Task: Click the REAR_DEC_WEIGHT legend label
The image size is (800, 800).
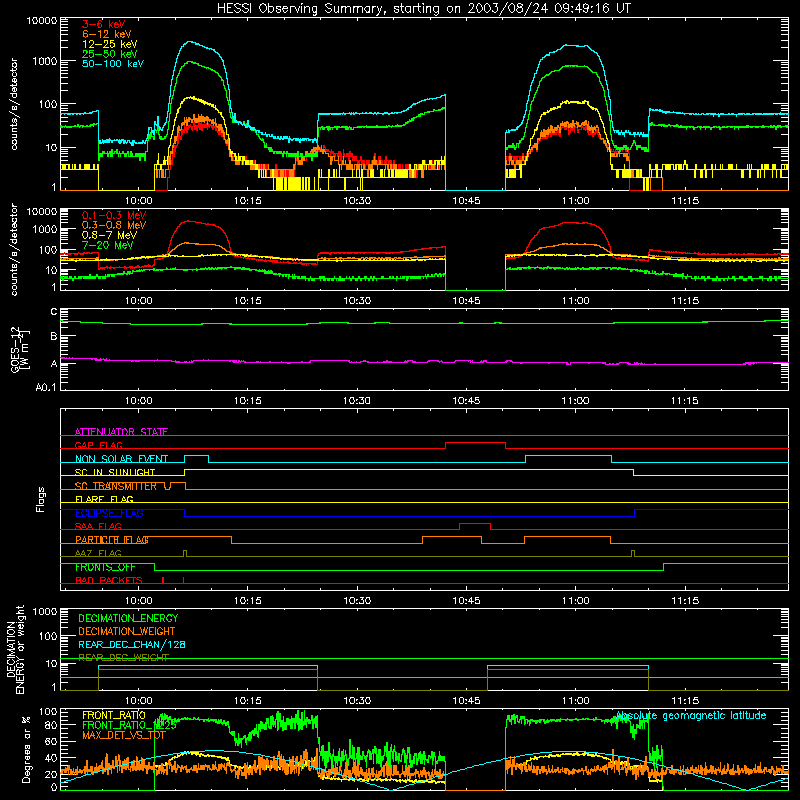Action: pos(123,658)
